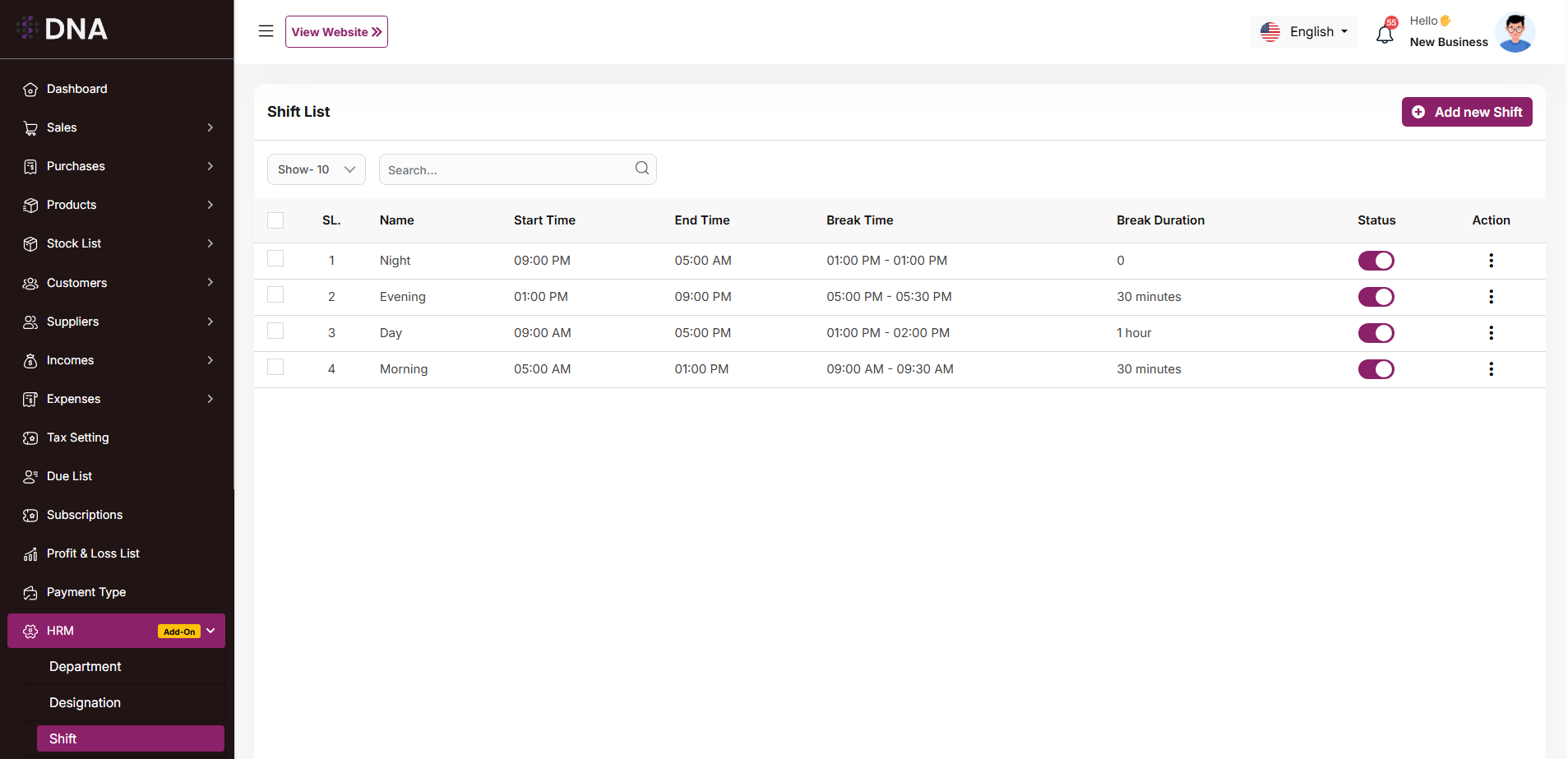Viewport: 1568px width, 759px height.
Task: Disable the Evening shift status toggle
Action: (x=1376, y=297)
